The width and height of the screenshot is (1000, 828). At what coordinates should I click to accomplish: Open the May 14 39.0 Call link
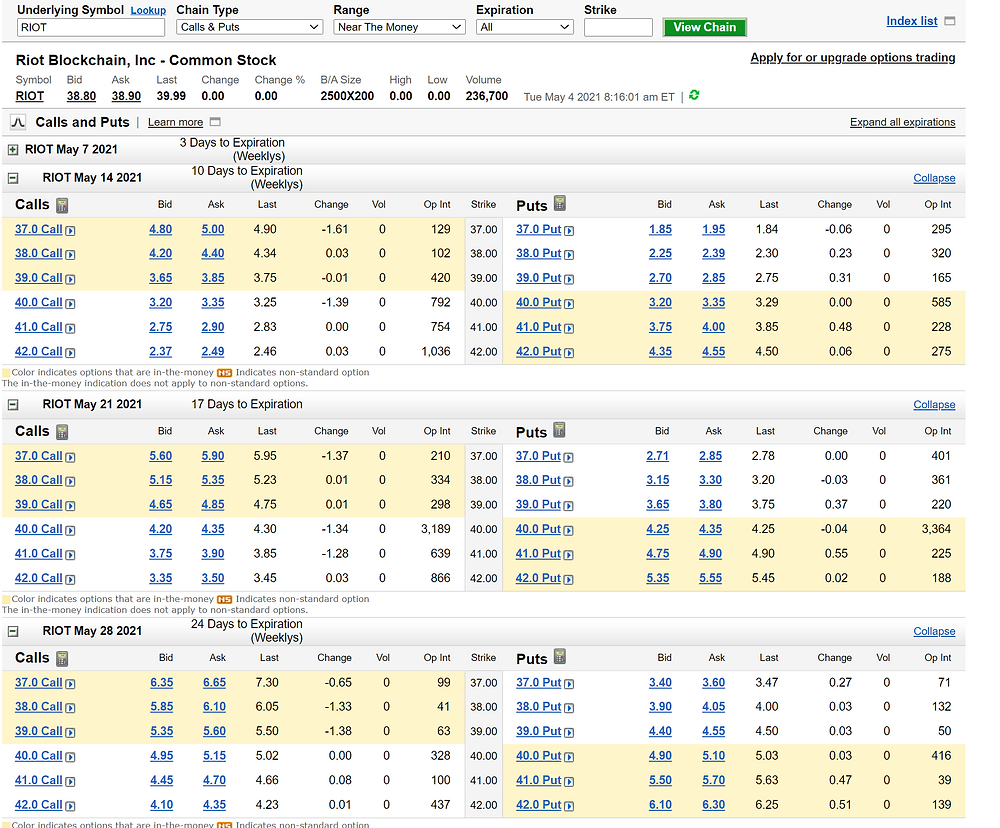coord(38,277)
